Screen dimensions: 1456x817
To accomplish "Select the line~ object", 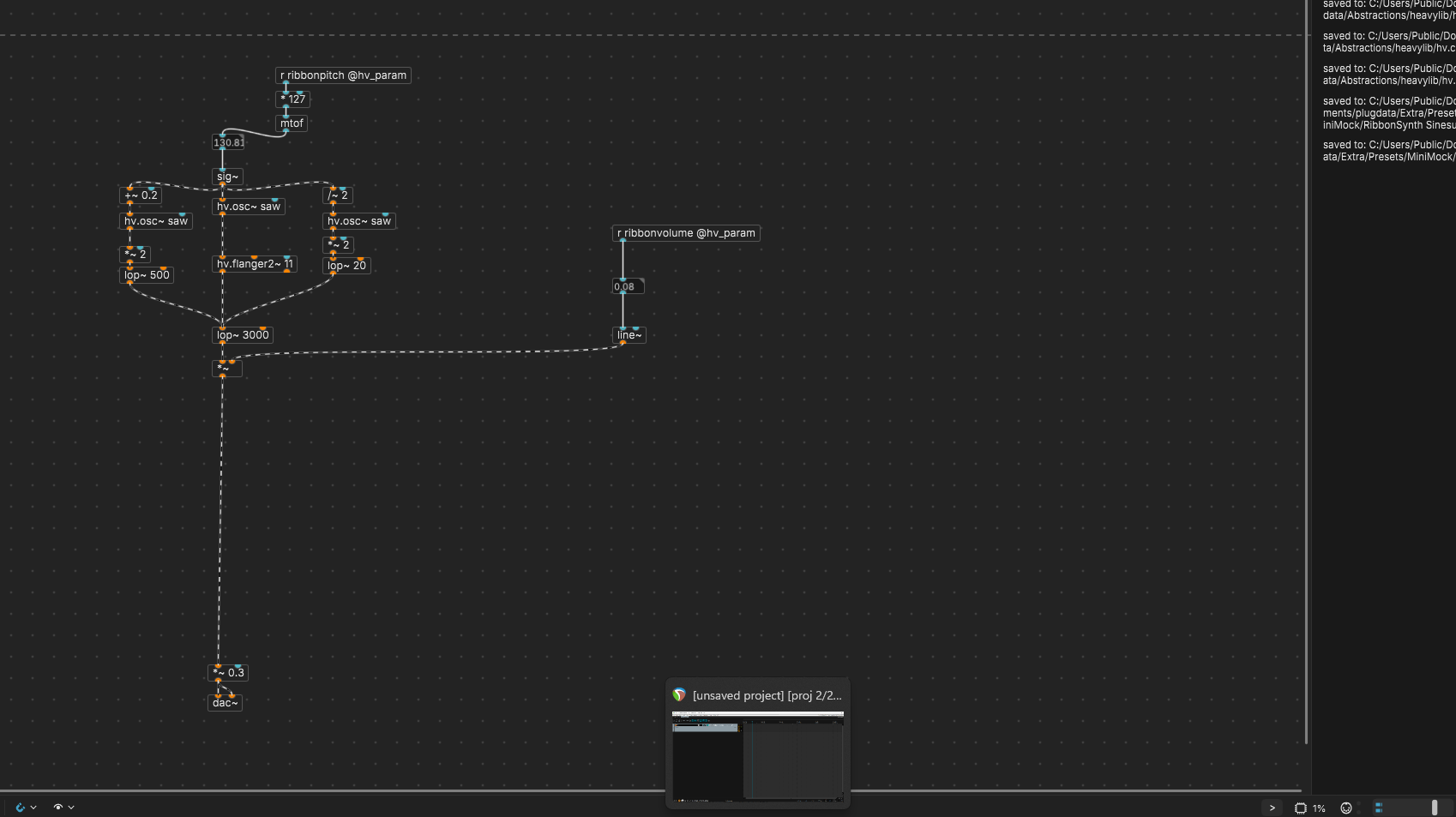I will (629, 335).
